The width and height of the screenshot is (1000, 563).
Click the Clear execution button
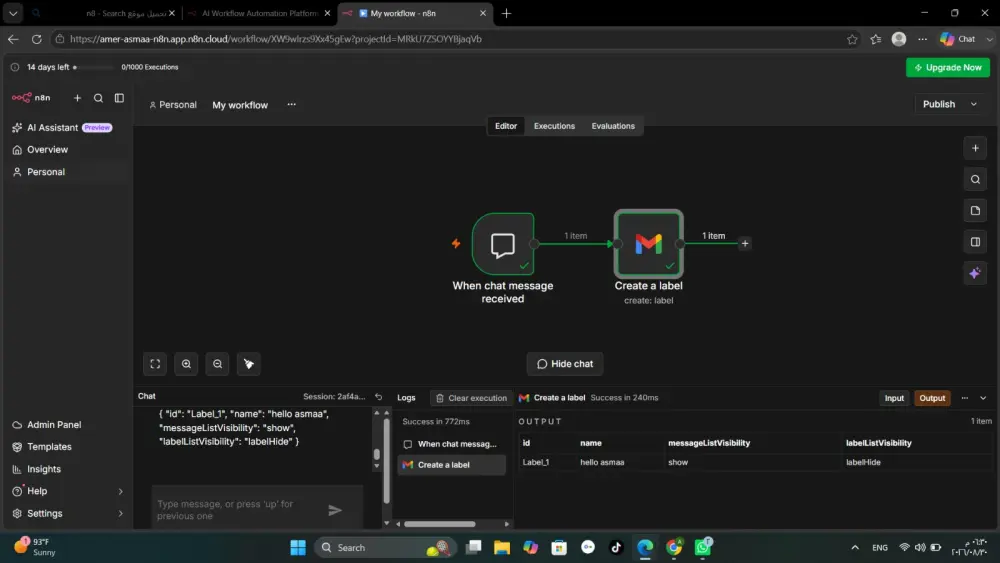click(x=471, y=398)
